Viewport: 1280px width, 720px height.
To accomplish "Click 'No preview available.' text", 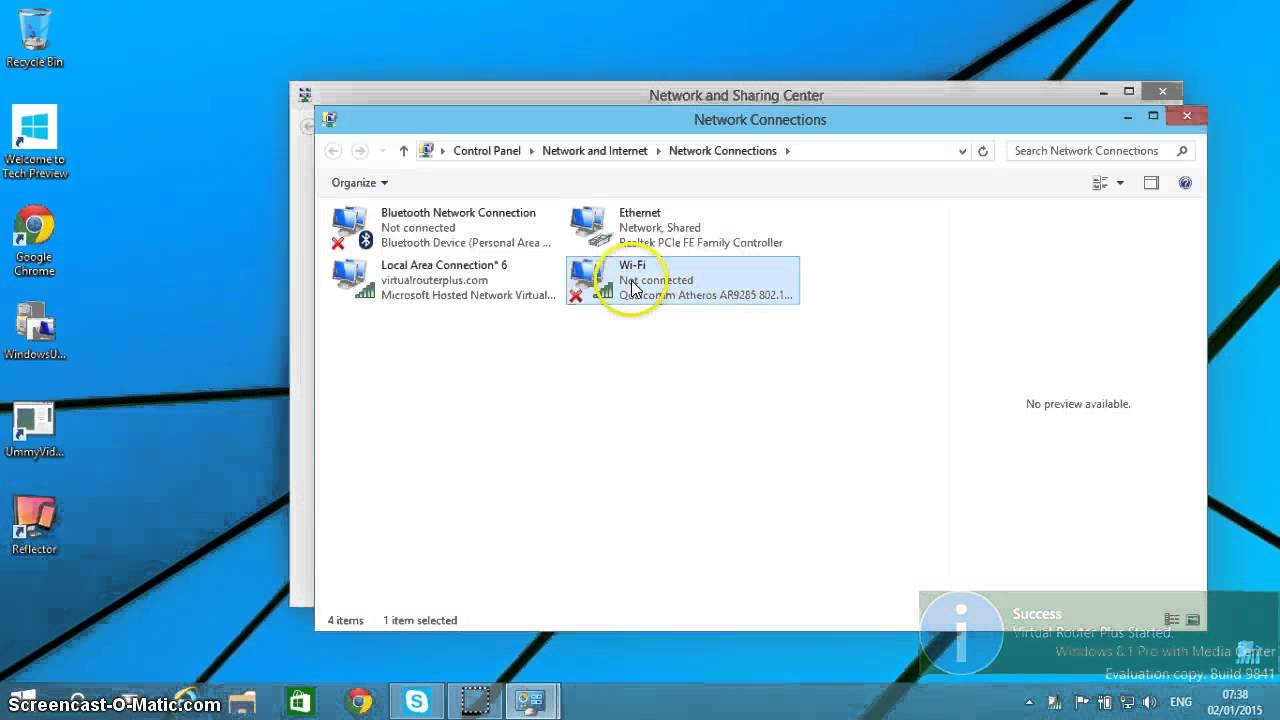I will 1078,404.
